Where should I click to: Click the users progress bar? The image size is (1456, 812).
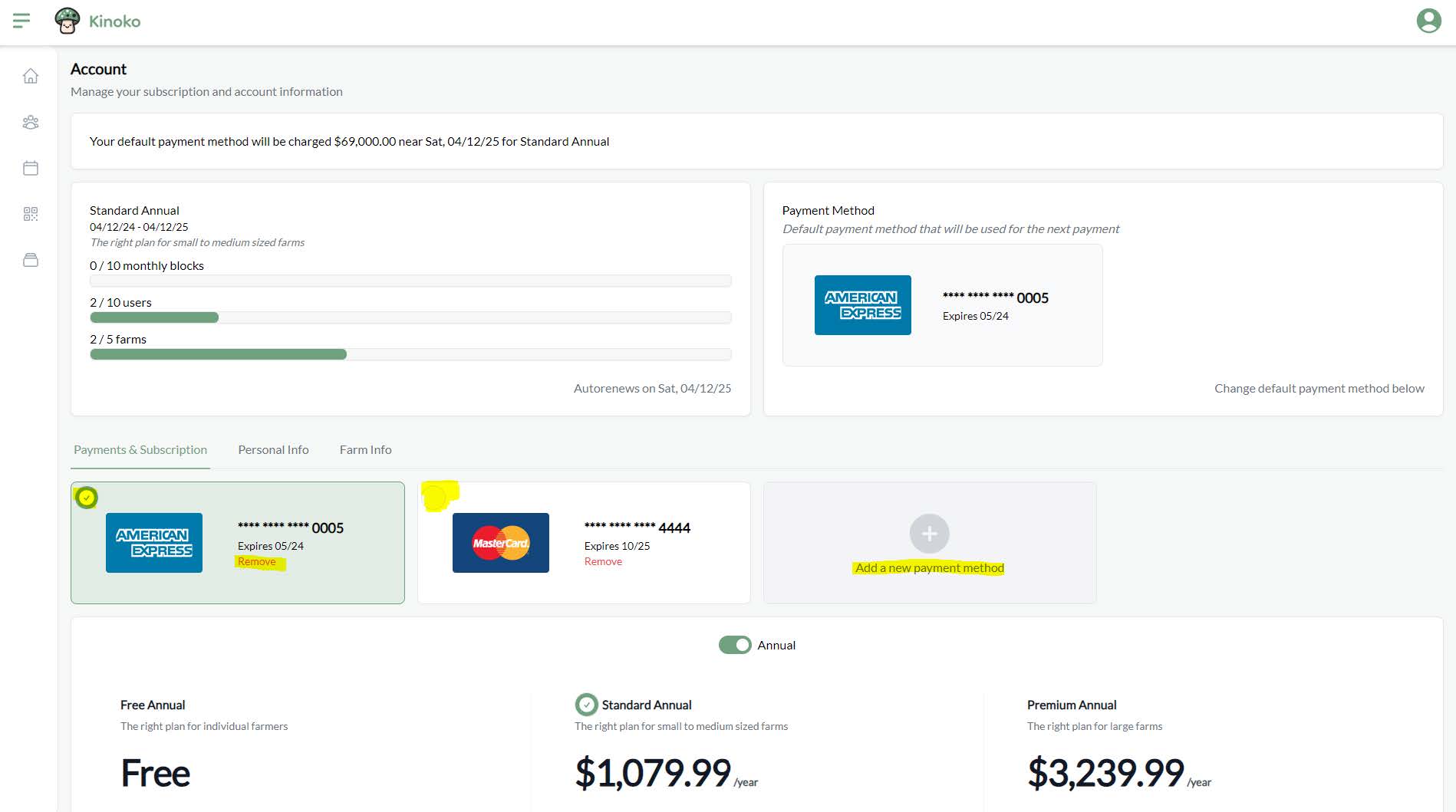point(411,317)
